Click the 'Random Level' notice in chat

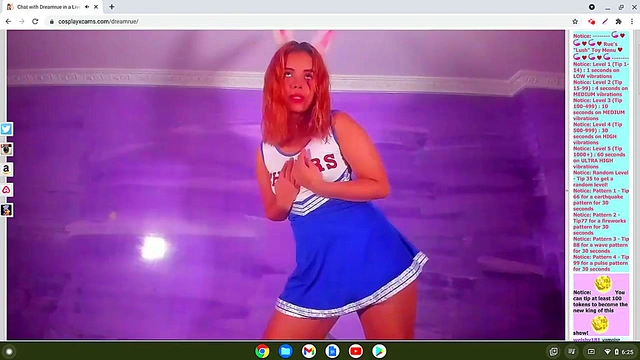point(600,178)
